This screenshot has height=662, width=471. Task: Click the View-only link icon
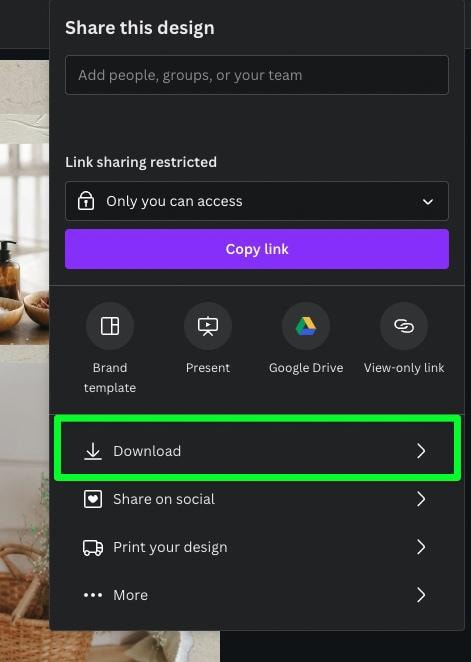(x=404, y=326)
